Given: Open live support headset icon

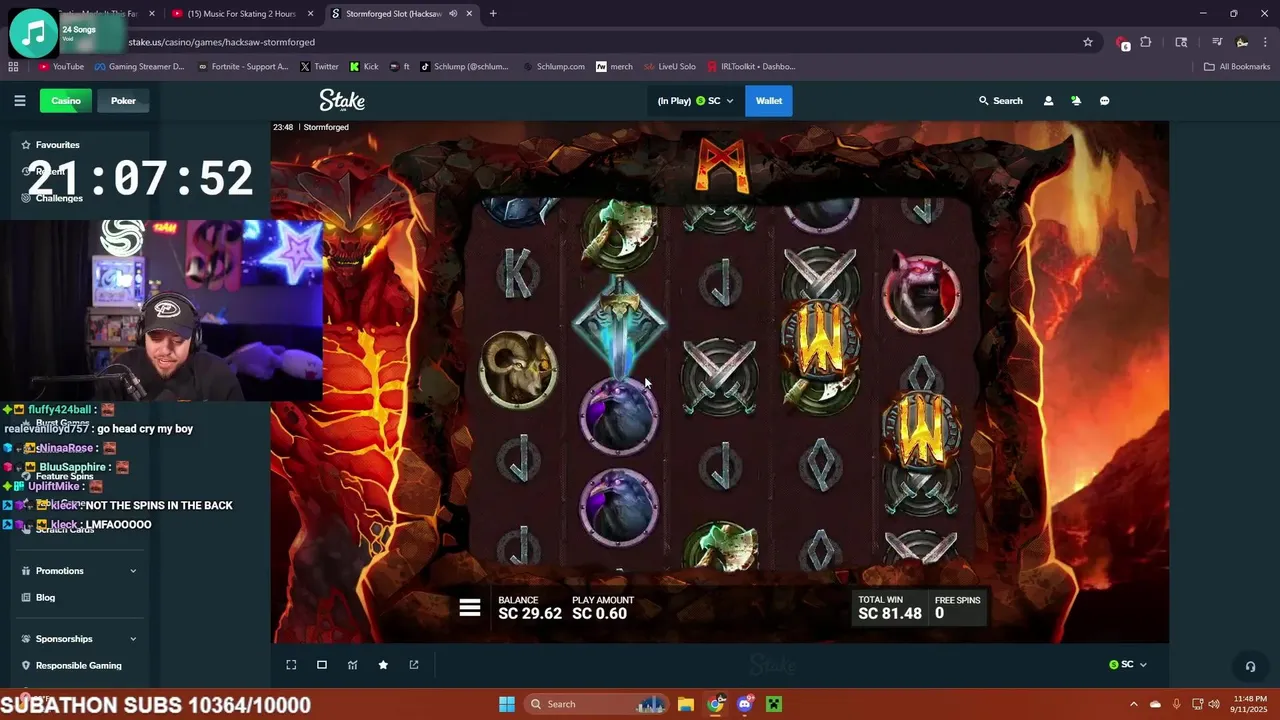Looking at the screenshot, I should pos(1250,666).
